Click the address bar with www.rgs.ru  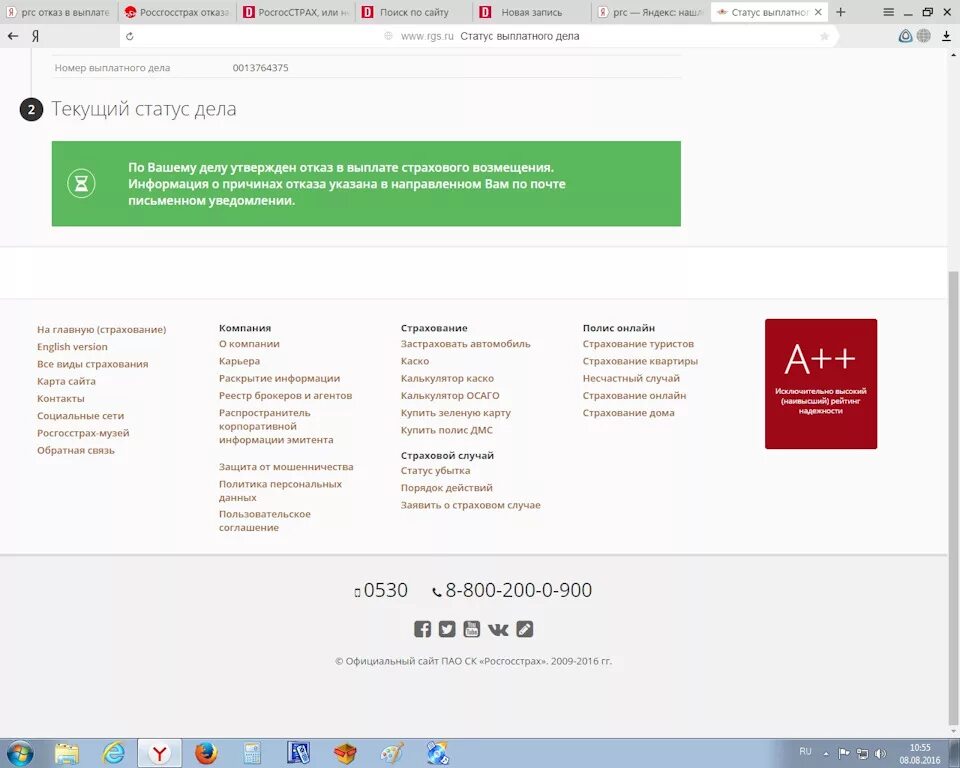478,36
